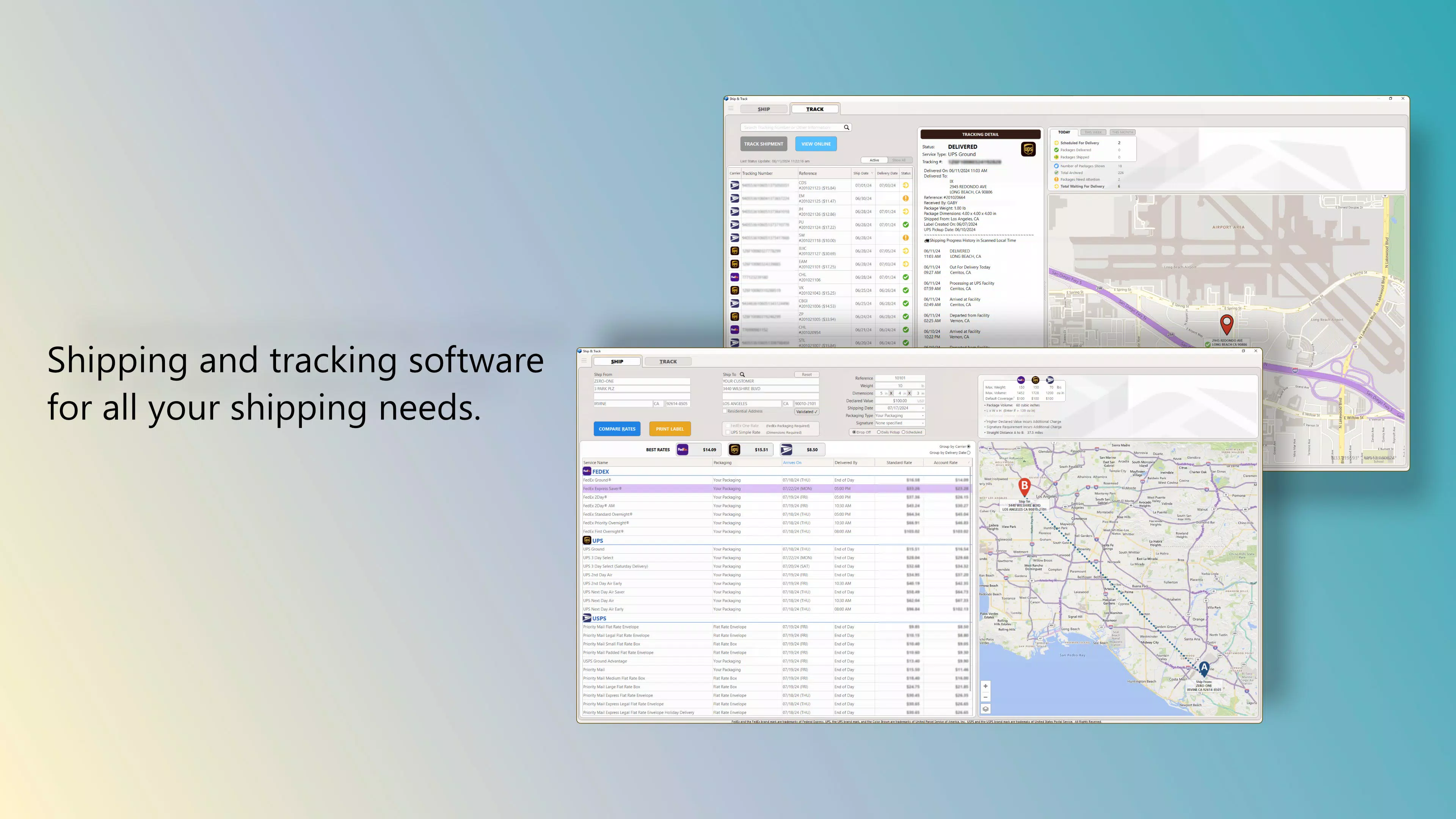The height and width of the screenshot is (819, 1456).
Task: Click the Ship To search magnifier icon
Action: click(742, 374)
